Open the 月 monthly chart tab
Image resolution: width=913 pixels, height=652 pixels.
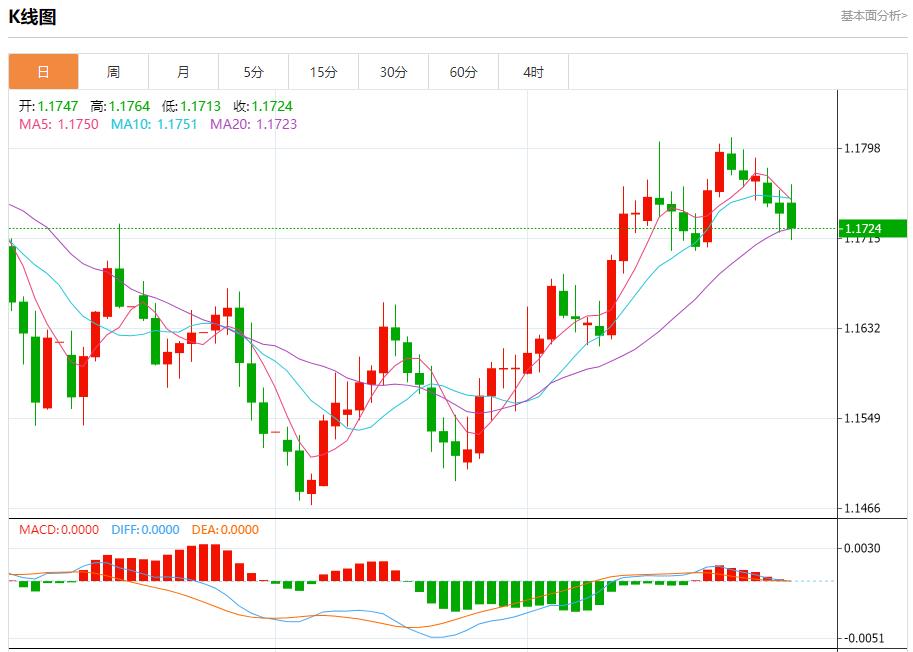click(183, 72)
